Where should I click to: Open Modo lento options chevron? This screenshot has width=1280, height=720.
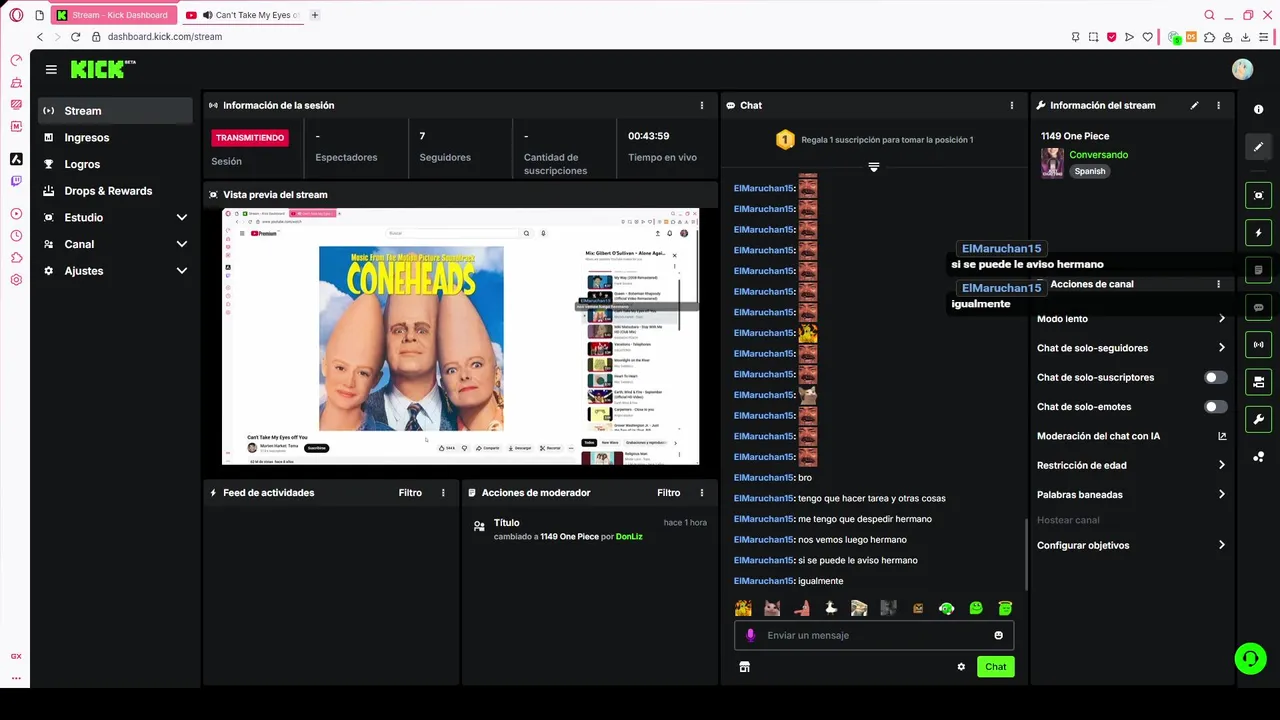(1221, 319)
